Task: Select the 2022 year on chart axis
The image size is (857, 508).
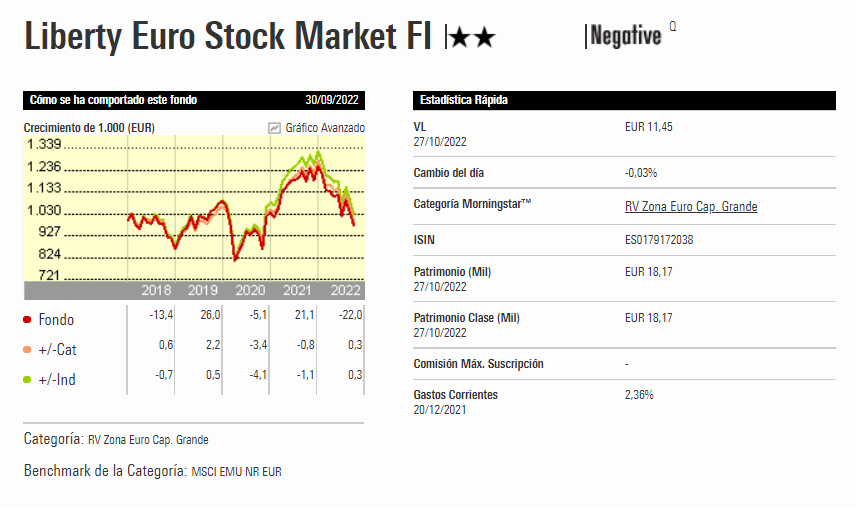Action: [x=345, y=291]
